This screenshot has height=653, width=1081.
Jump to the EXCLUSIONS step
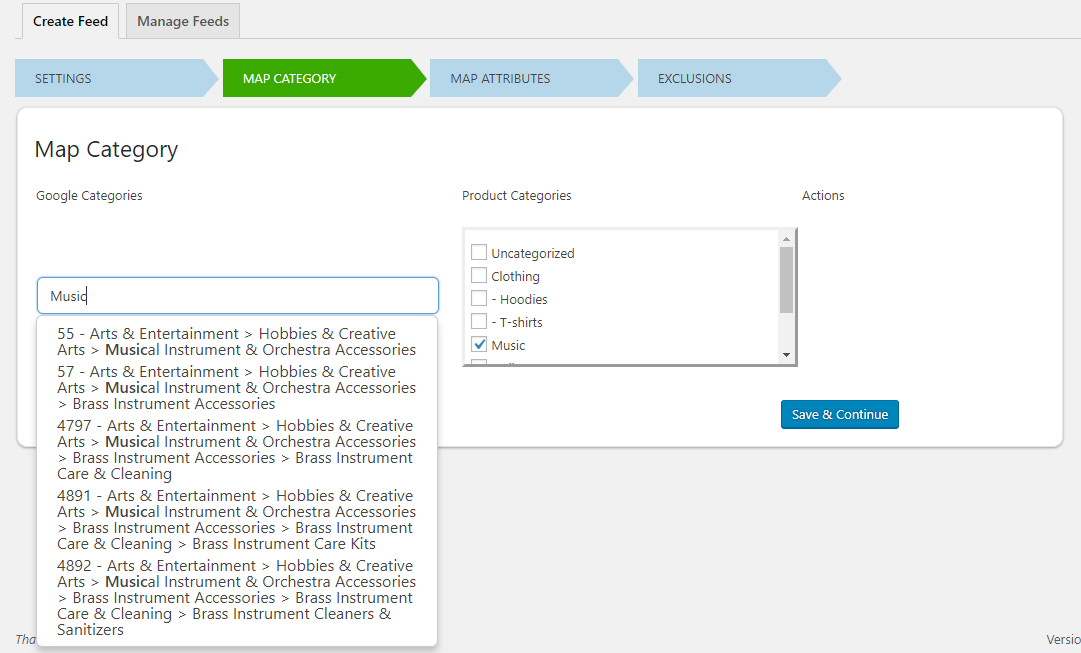[739, 78]
